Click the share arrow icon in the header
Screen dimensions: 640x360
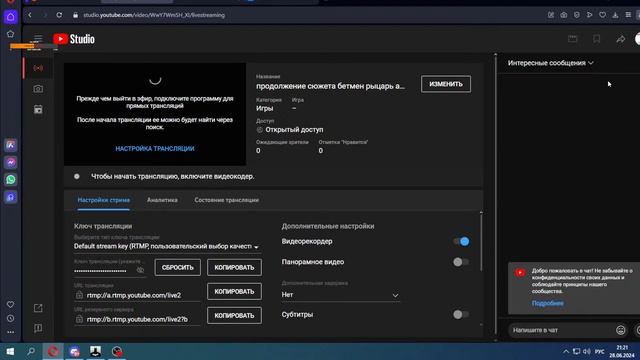click(620, 39)
